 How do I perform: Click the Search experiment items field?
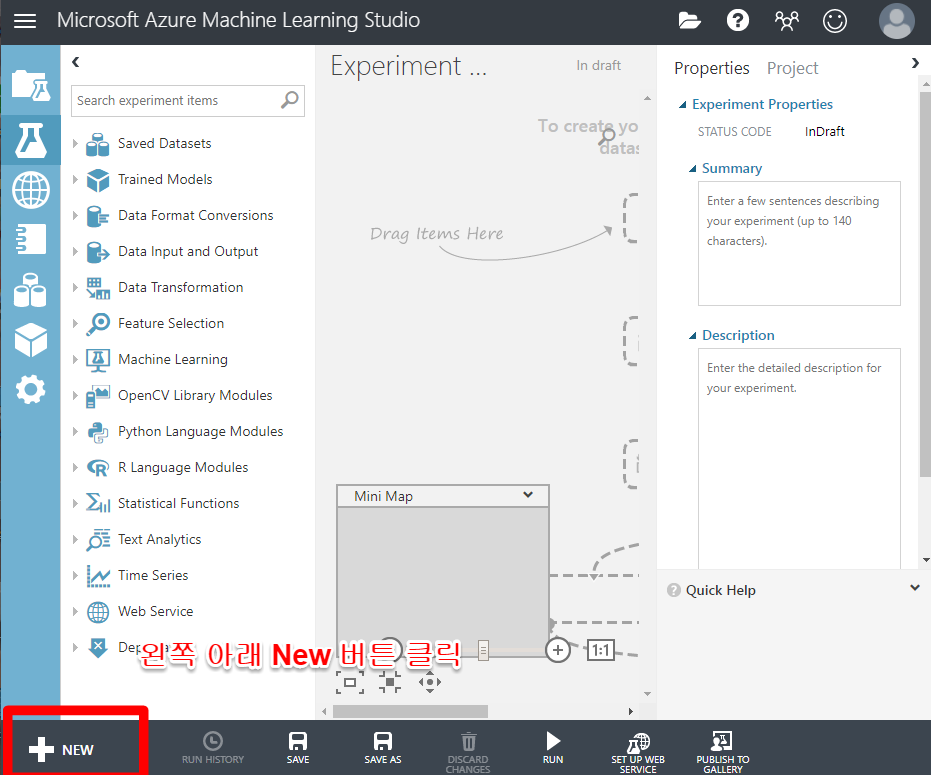point(188,100)
